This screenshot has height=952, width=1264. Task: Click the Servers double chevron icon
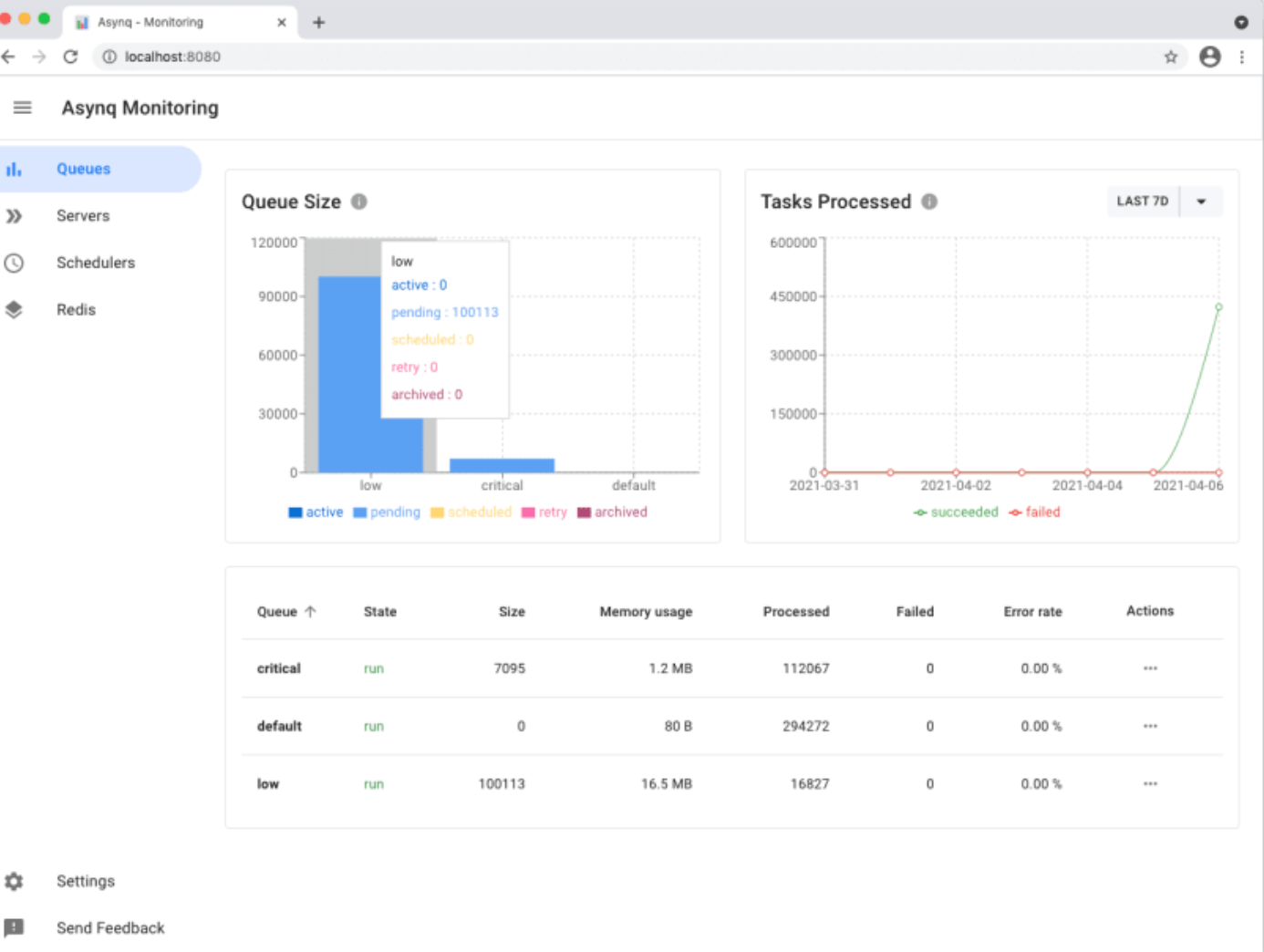14,216
